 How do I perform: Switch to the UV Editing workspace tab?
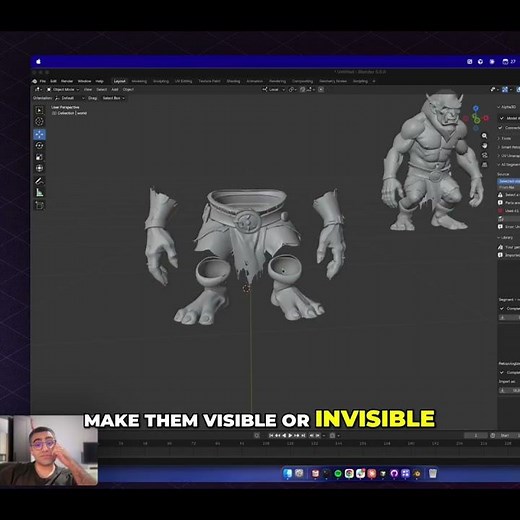click(183, 81)
